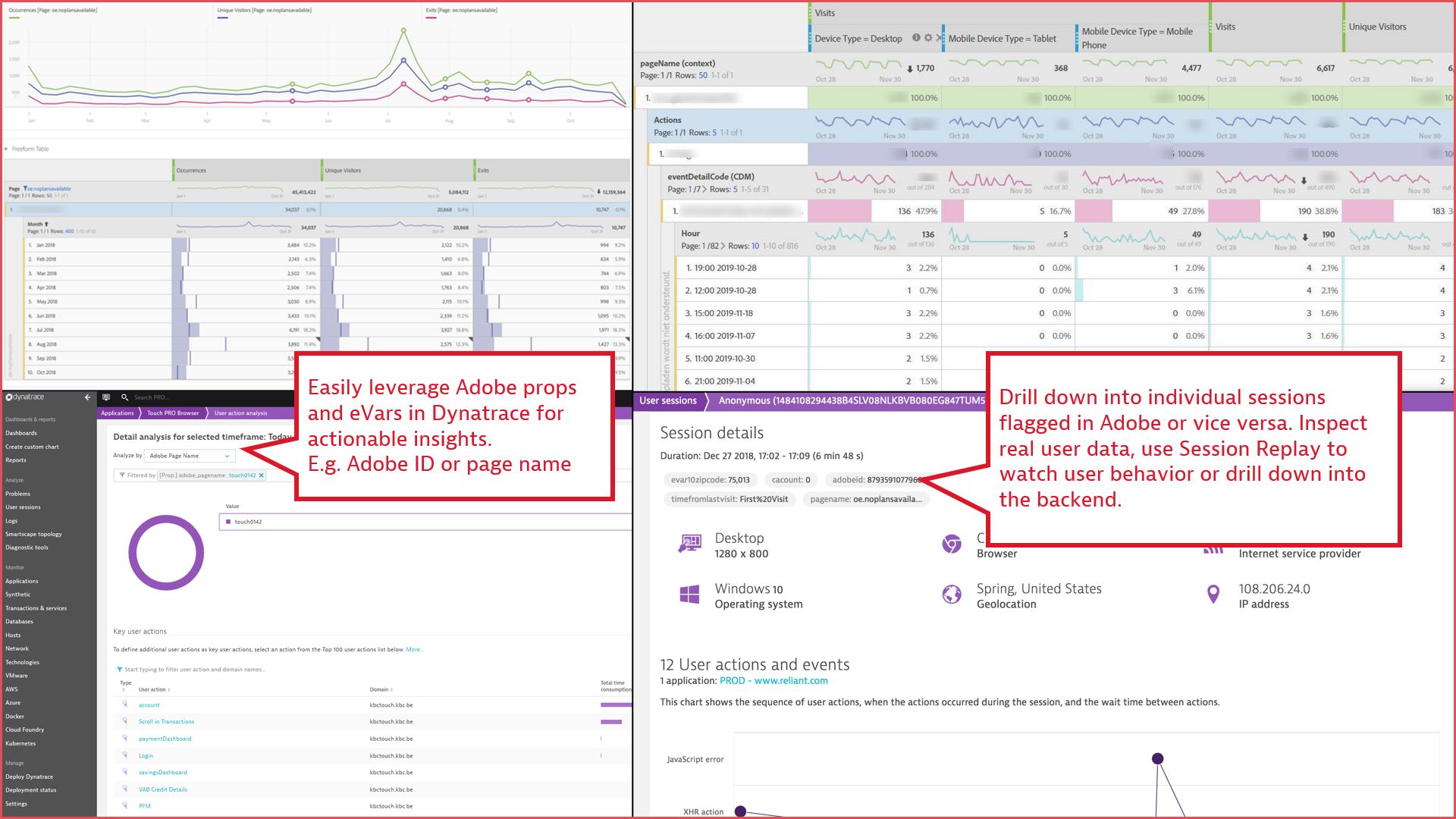This screenshot has width=1456, height=819.
Task: Click total time consumption bar for account
Action: coord(616,705)
